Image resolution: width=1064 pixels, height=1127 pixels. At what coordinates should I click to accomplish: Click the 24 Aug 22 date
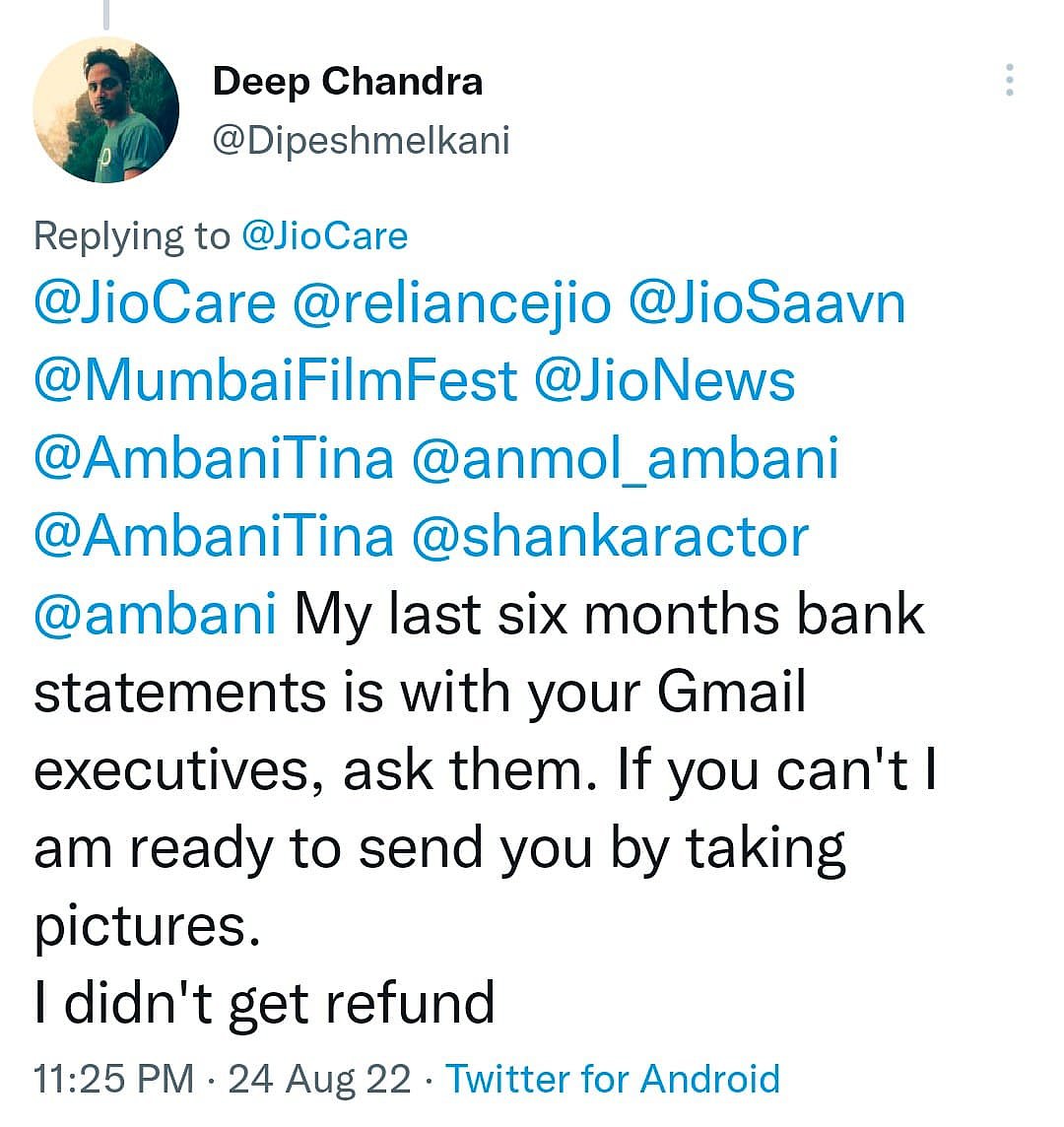(319, 1079)
